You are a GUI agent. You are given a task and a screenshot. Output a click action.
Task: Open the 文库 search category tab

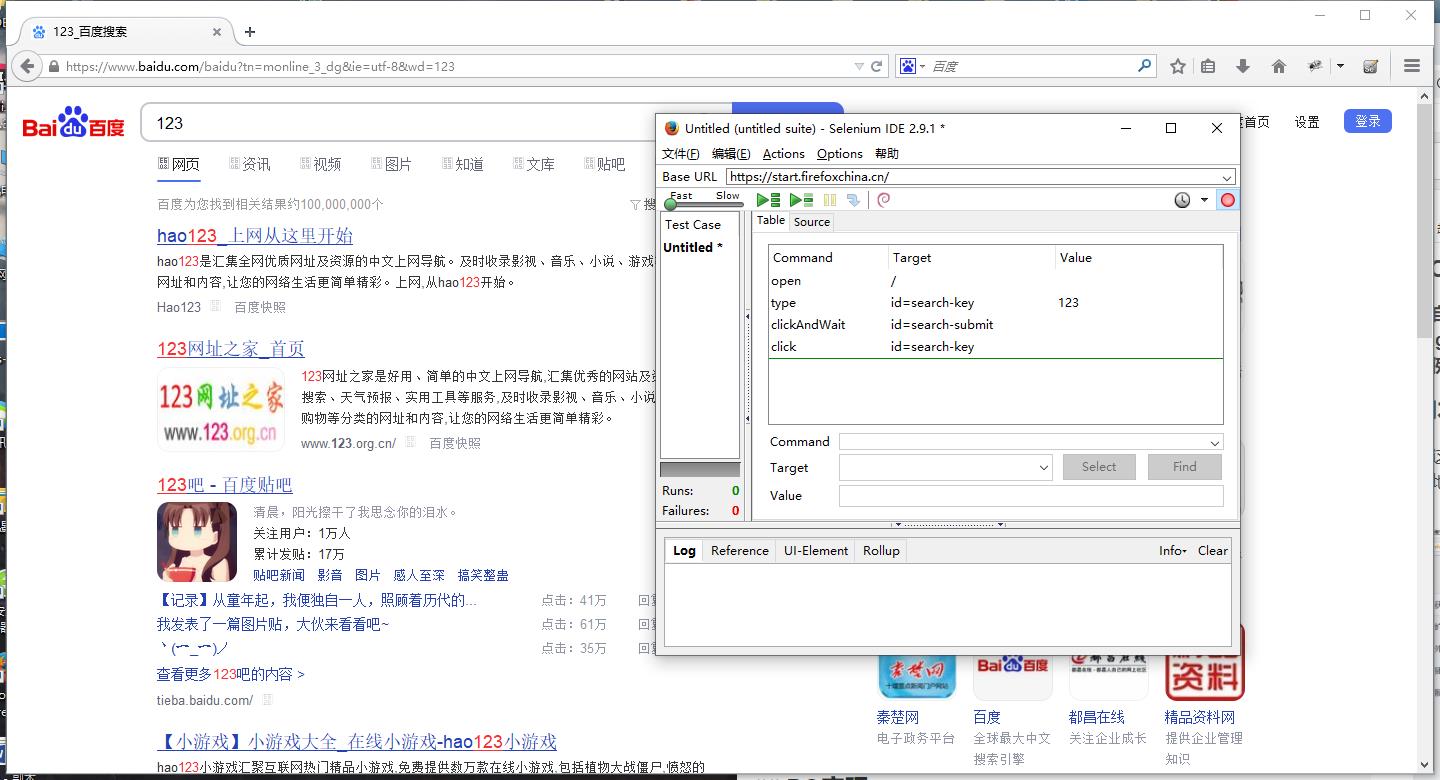[533, 164]
